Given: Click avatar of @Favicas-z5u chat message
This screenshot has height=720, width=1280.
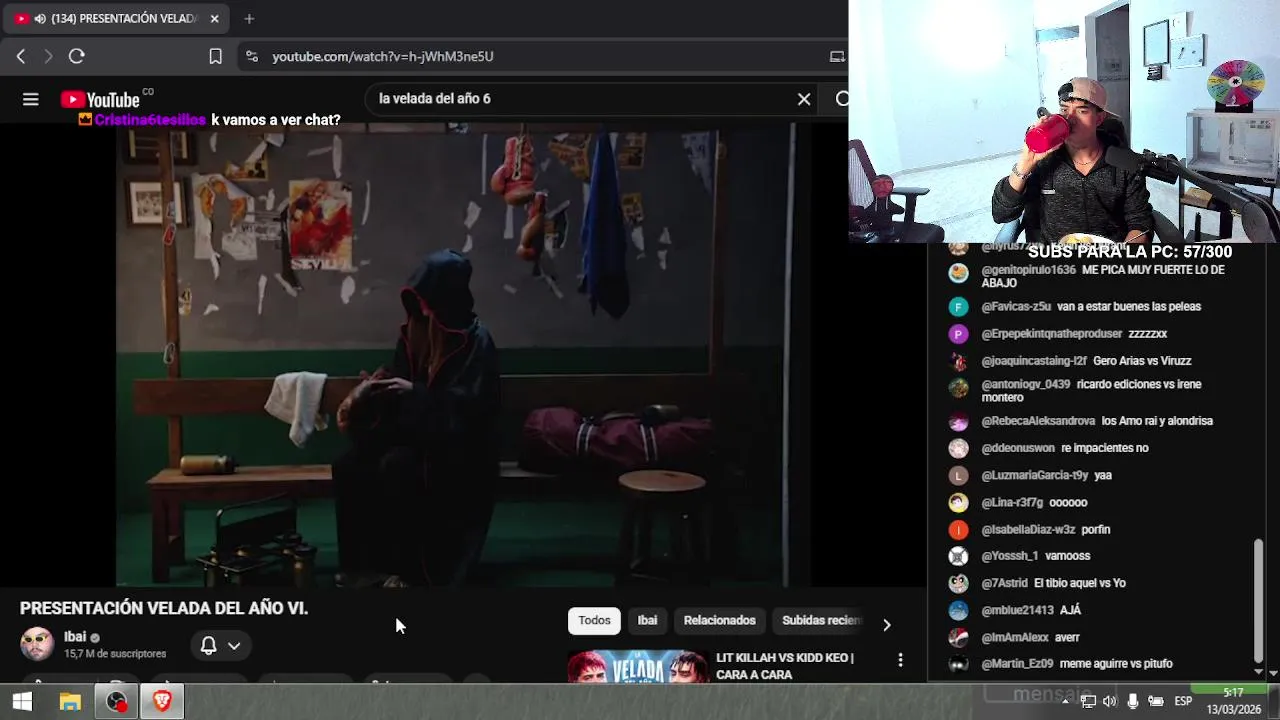Looking at the screenshot, I should (958, 307).
